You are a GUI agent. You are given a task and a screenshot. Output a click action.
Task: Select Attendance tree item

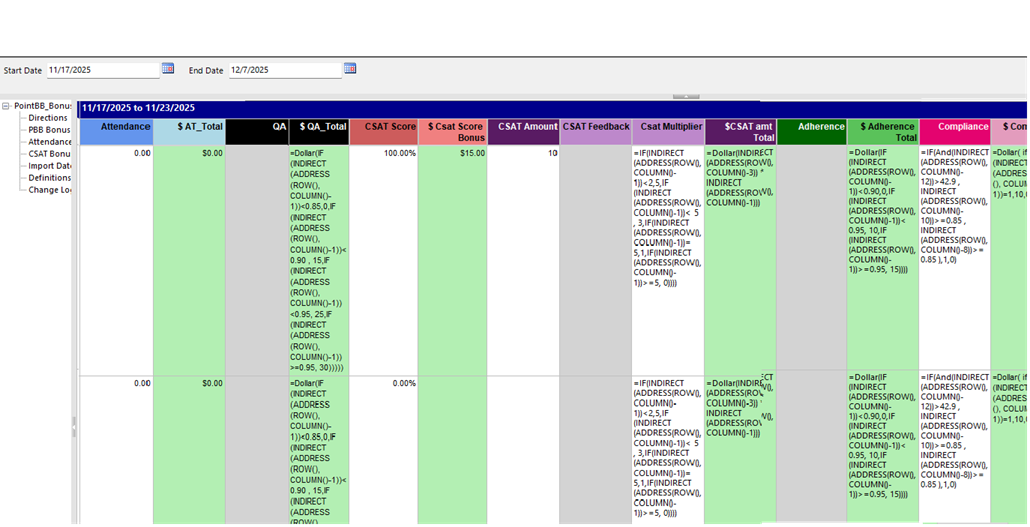tap(50, 142)
